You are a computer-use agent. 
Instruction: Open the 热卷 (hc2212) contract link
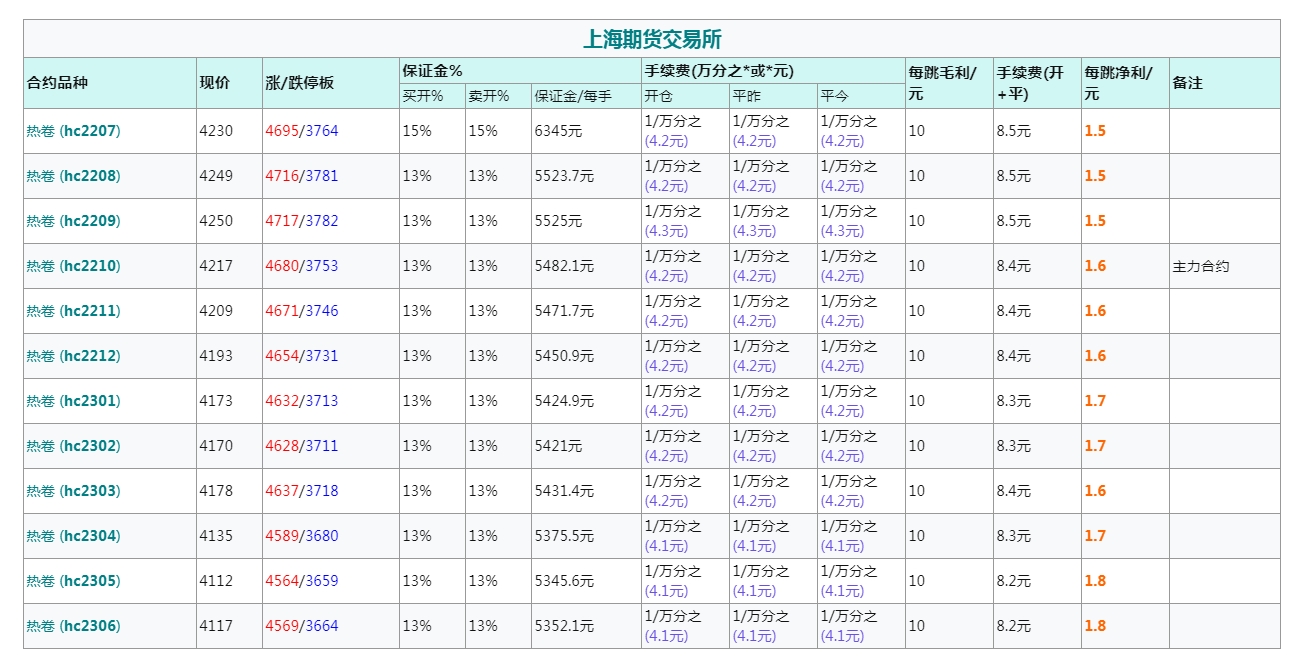(x=73, y=356)
